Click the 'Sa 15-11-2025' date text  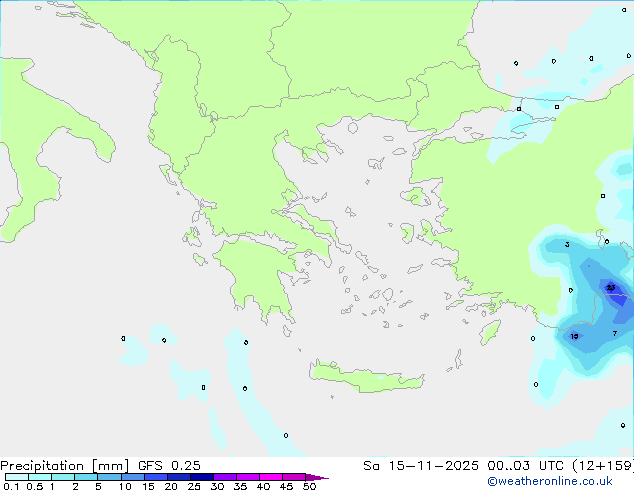(421, 466)
